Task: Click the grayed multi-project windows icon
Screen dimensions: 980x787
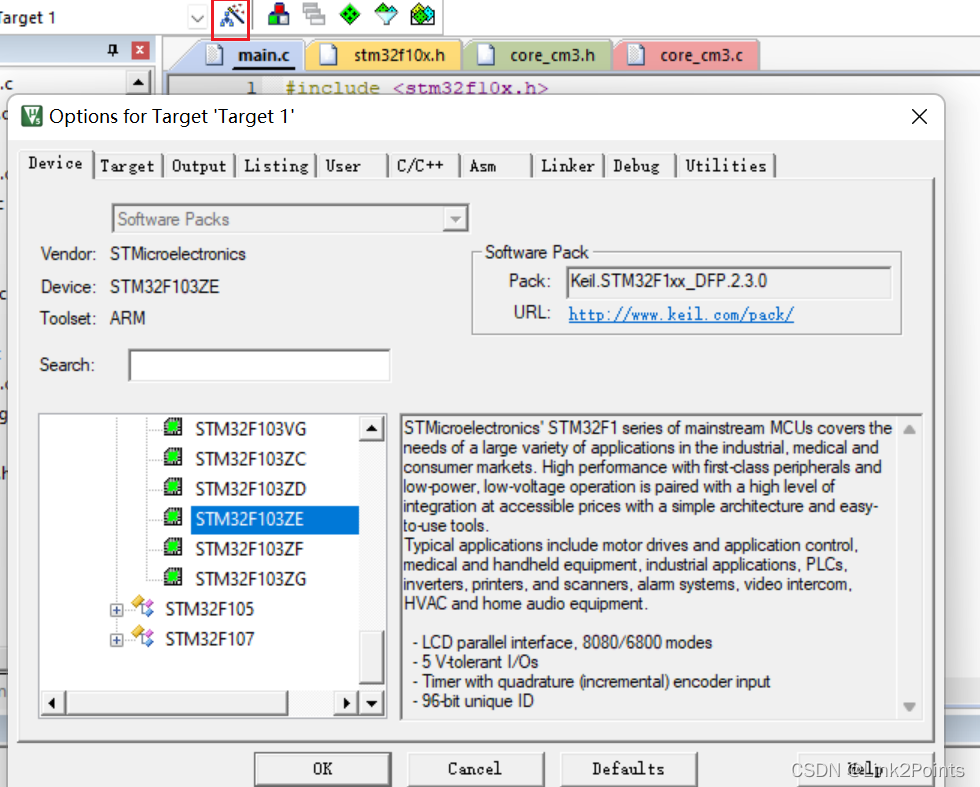Action: pos(314,14)
